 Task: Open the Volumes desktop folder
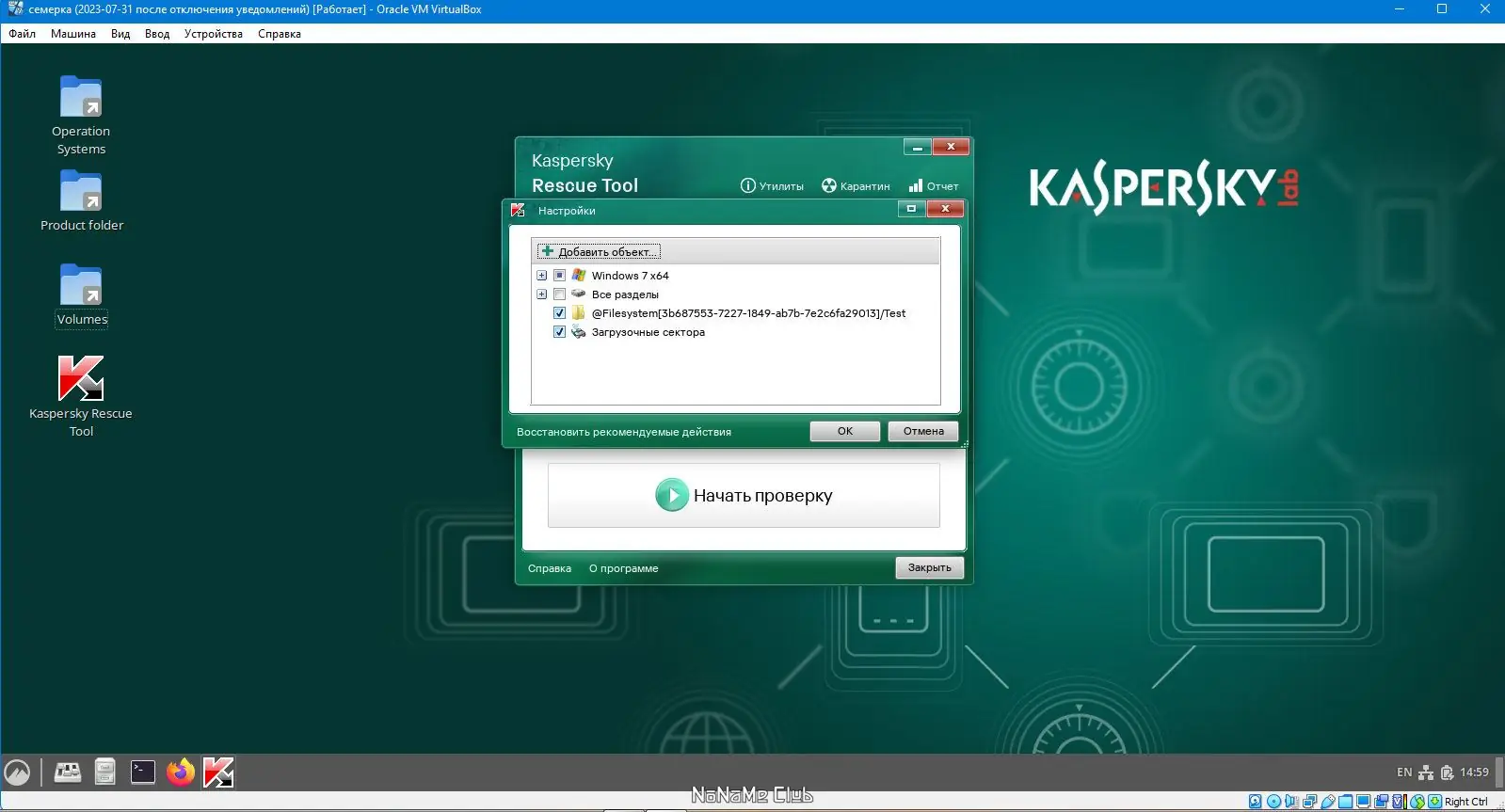[x=81, y=295]
